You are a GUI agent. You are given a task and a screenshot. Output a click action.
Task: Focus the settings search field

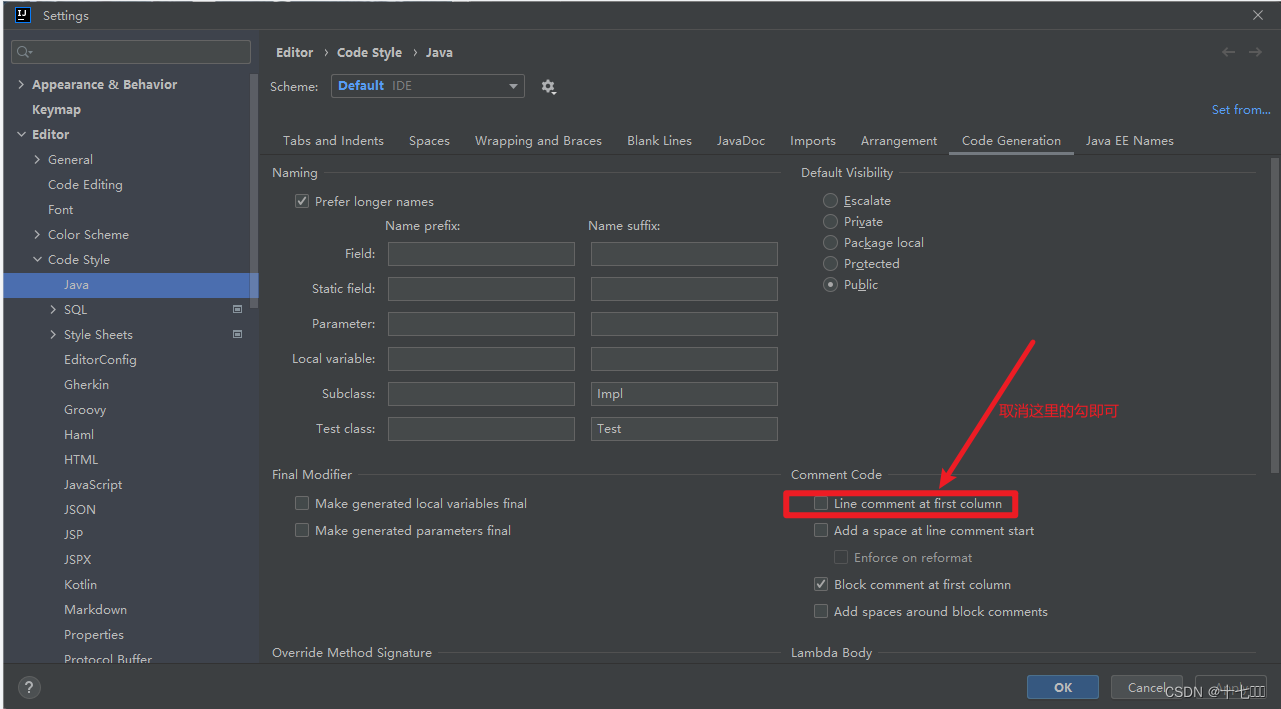(x=131, y=52)
